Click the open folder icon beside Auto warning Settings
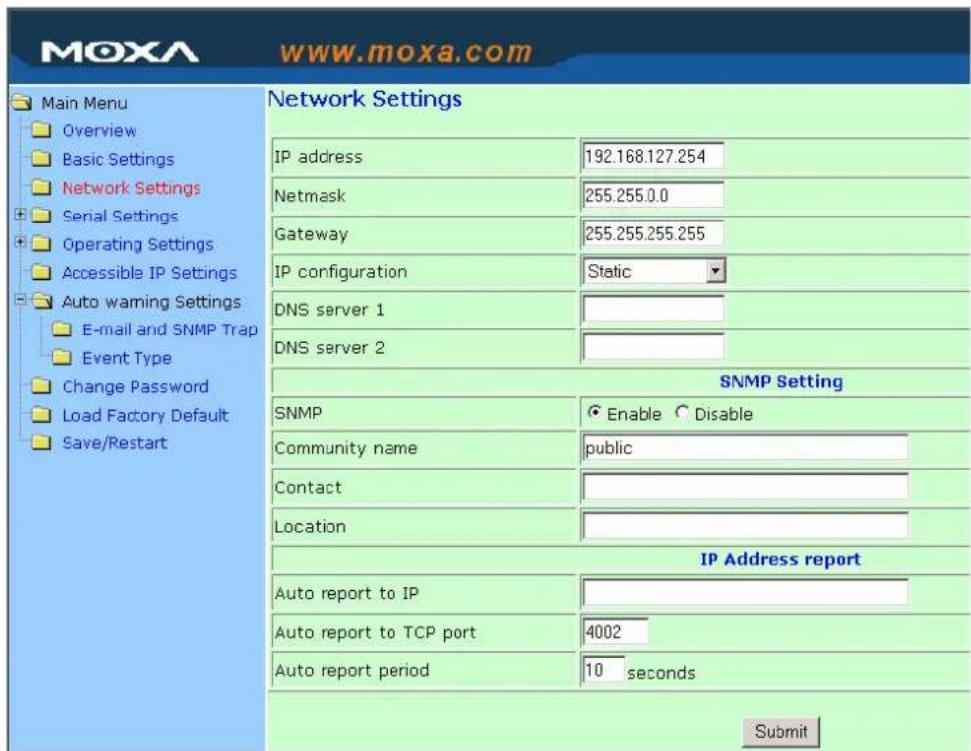The width and height of the screenshot is (971, 751). coord(42,302)
